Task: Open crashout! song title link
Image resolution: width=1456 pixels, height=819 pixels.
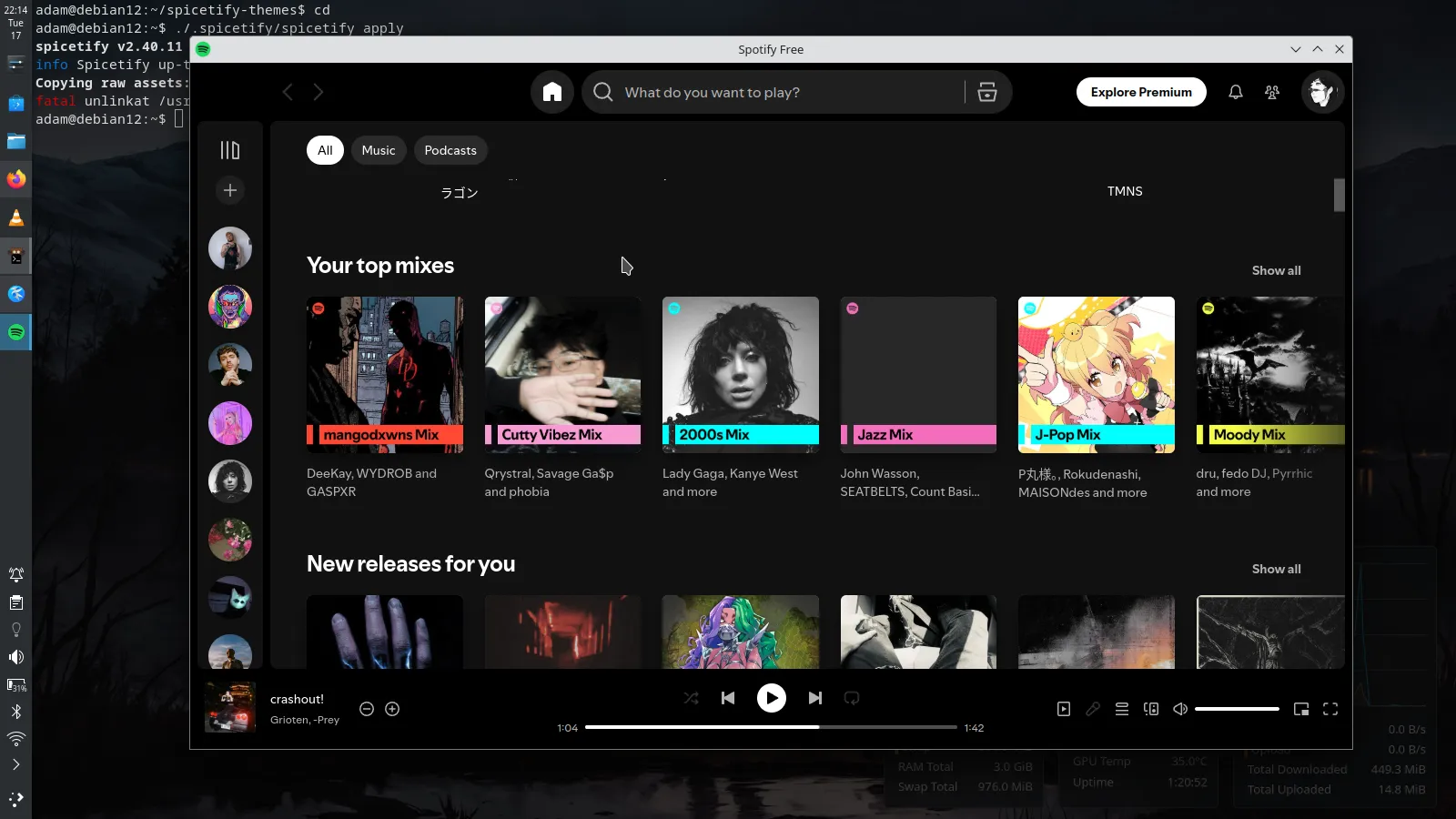Action: click(x=297, y=699)
